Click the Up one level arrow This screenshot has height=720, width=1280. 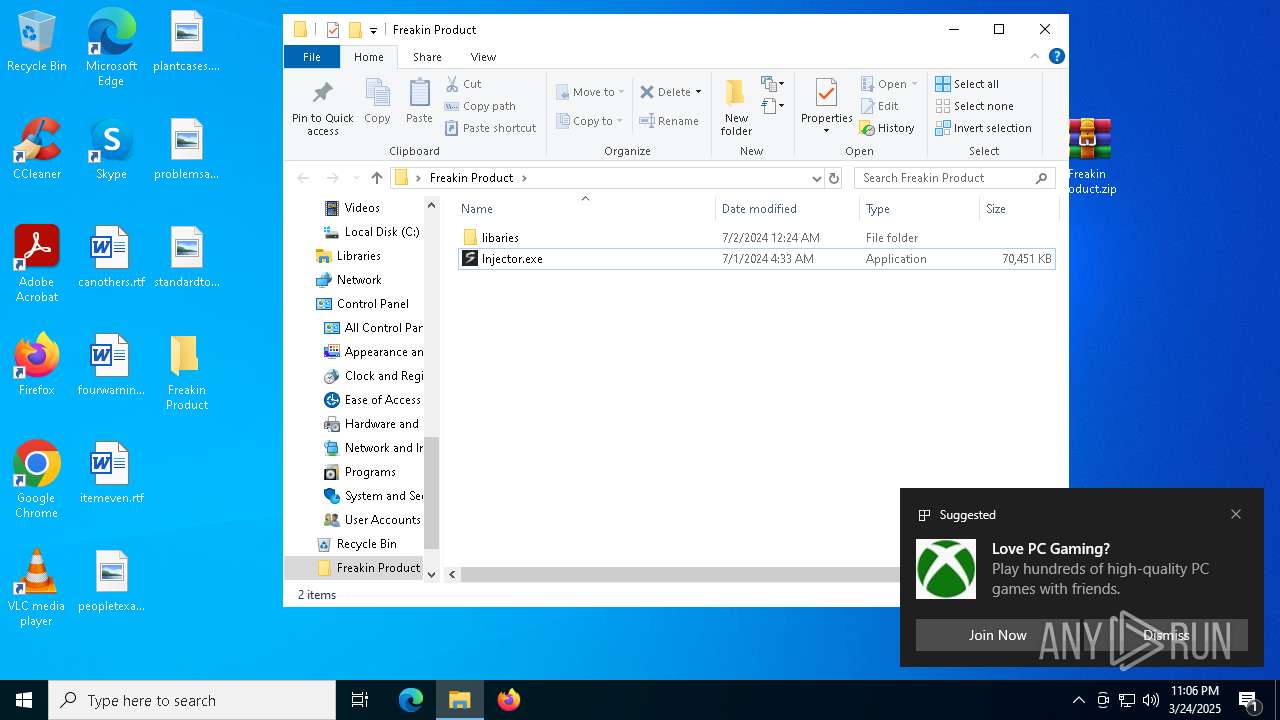click(x=376, y=178)
